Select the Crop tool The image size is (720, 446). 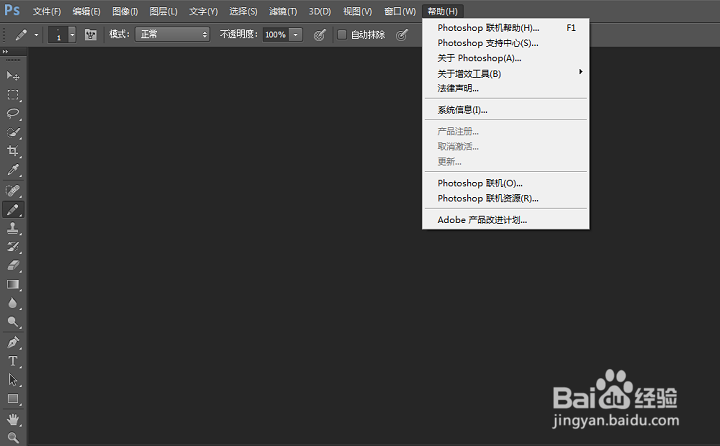(13, 151)
